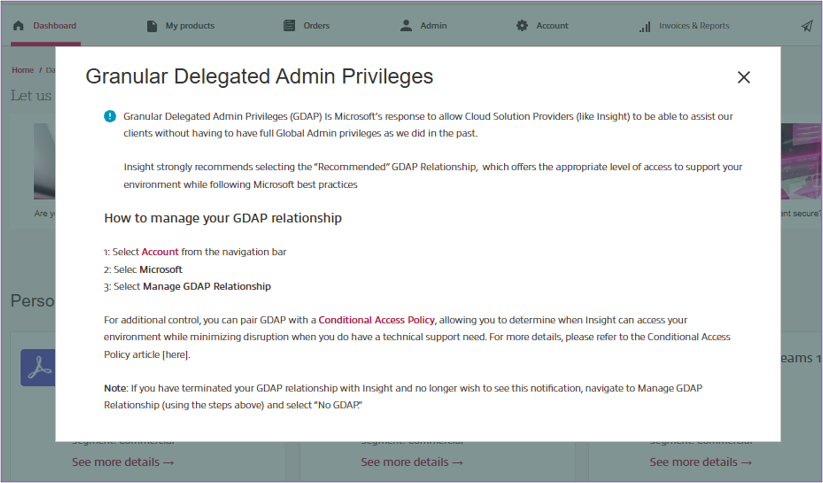The height and width of the screenshot is (483, 823).
Task: Open the Admin menu item
Action: (x=434, y=26)
